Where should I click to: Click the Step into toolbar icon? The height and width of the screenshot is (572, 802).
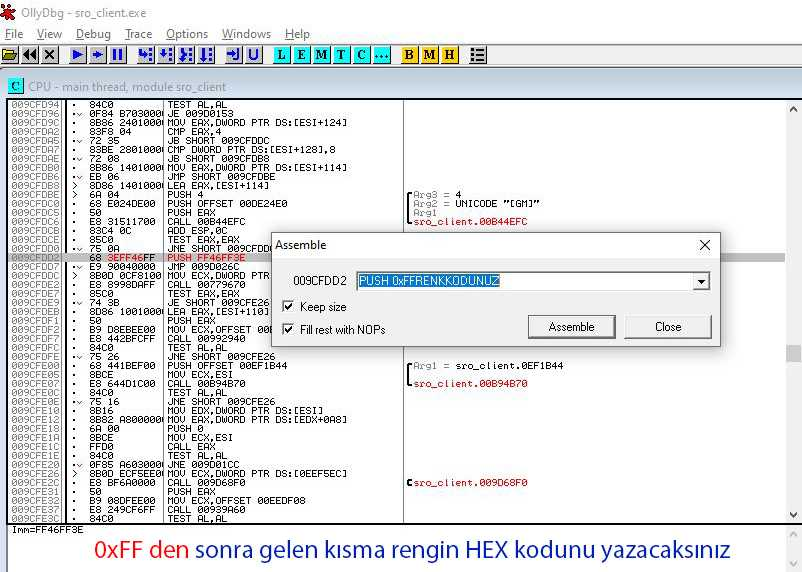click(x=146, y=55)
